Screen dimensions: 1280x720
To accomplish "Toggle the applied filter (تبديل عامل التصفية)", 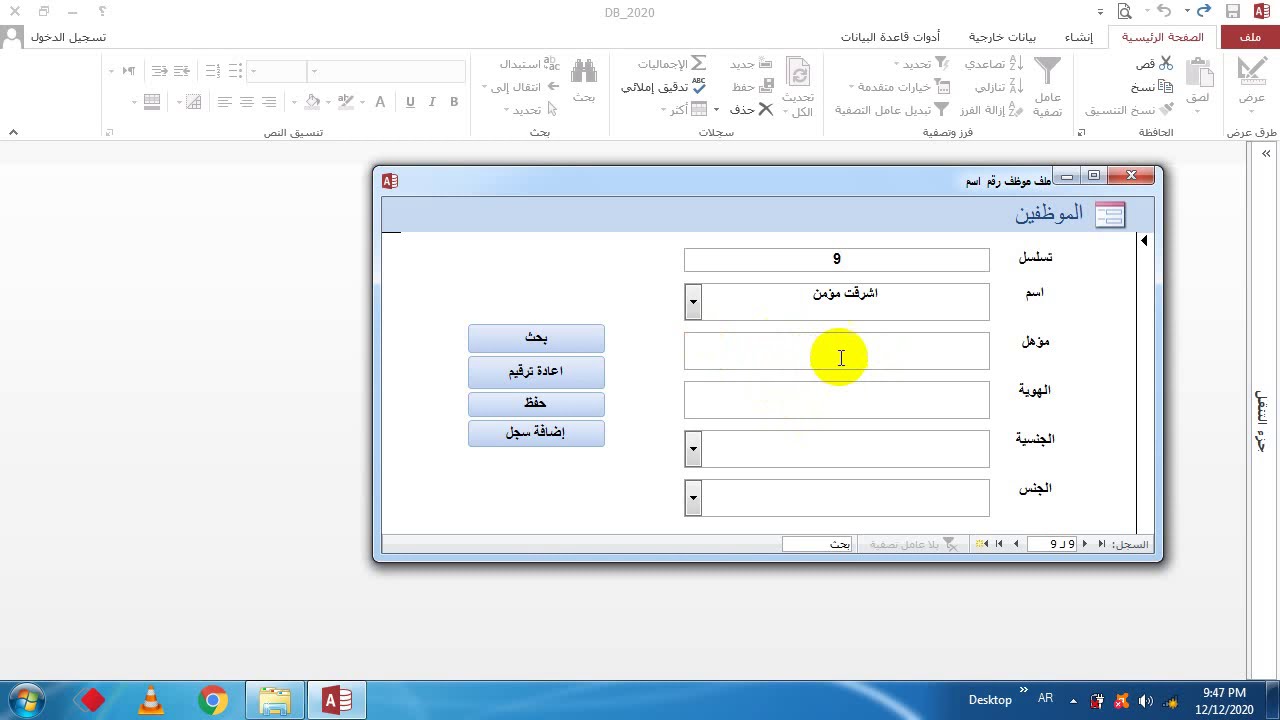I will 893,110.
